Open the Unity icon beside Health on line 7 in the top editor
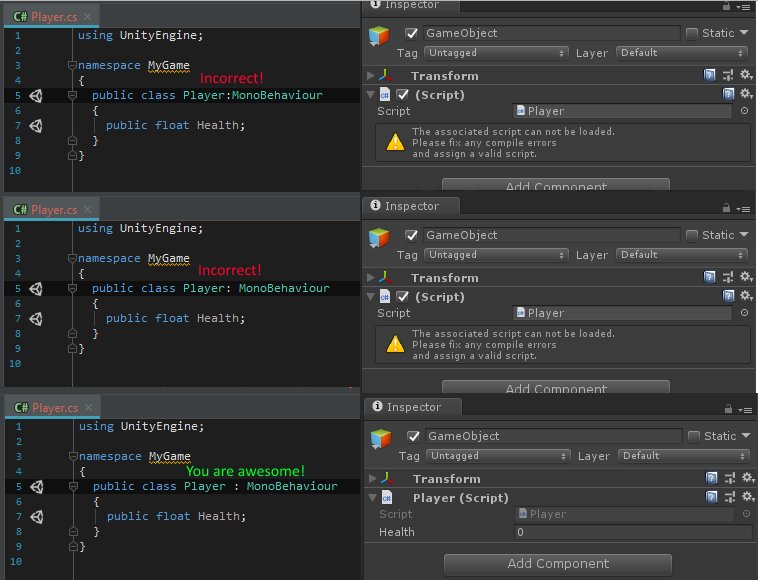The width and height of the screenshot is (758, 580). click(36, 126)
